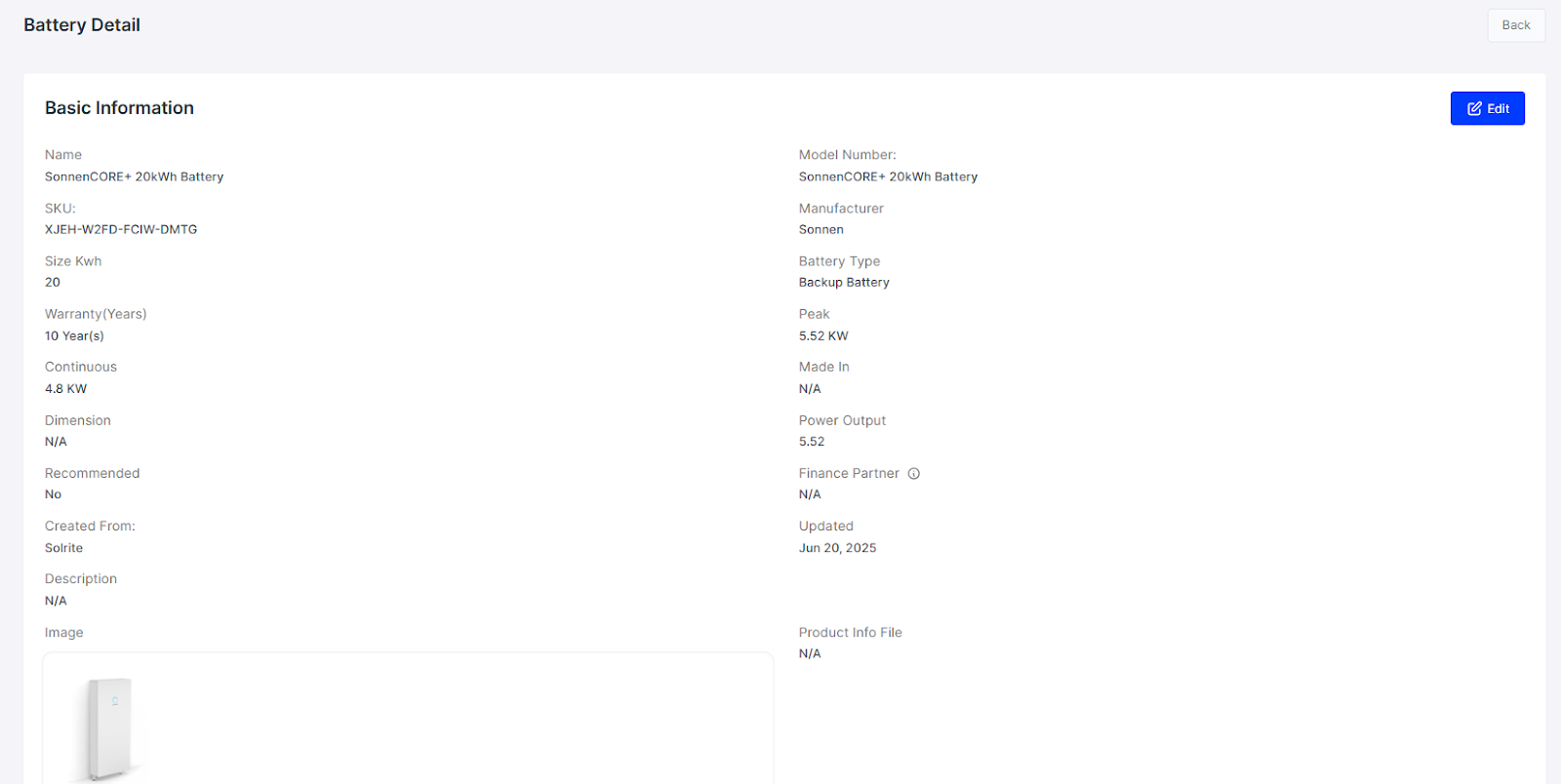1561x784 pixels.
Task: Click the Finance Partner info icon
Action: pyautogui.click(x=913, y=474)
